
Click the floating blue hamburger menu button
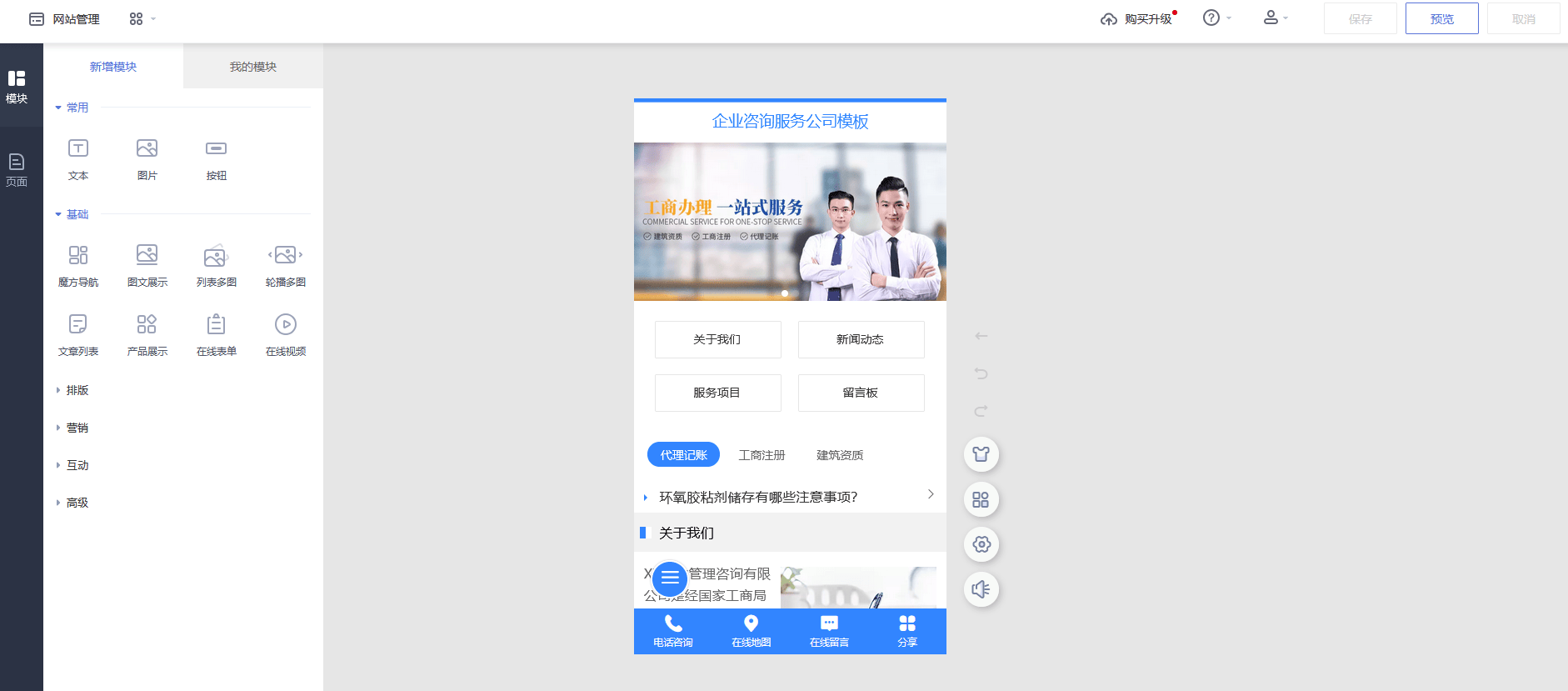(670, 578)
